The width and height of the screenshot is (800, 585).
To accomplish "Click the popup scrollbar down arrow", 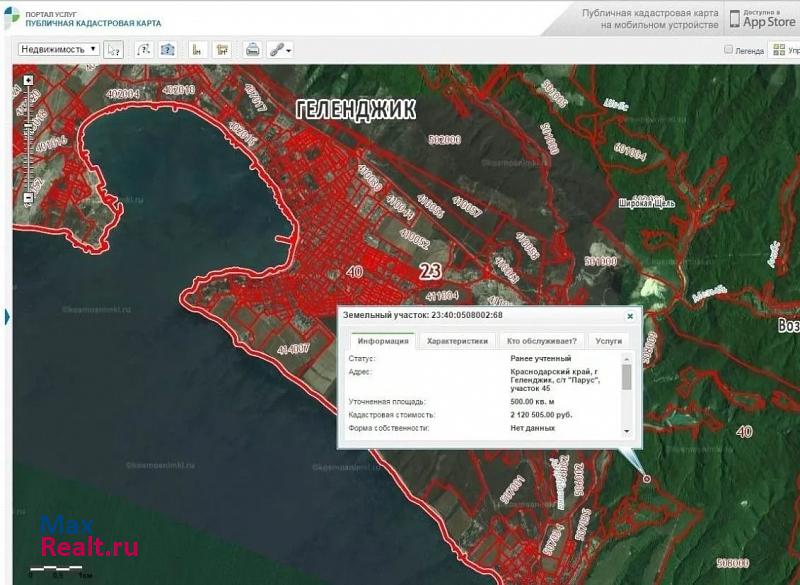I will pyautogui.click(x=627, y=430).
